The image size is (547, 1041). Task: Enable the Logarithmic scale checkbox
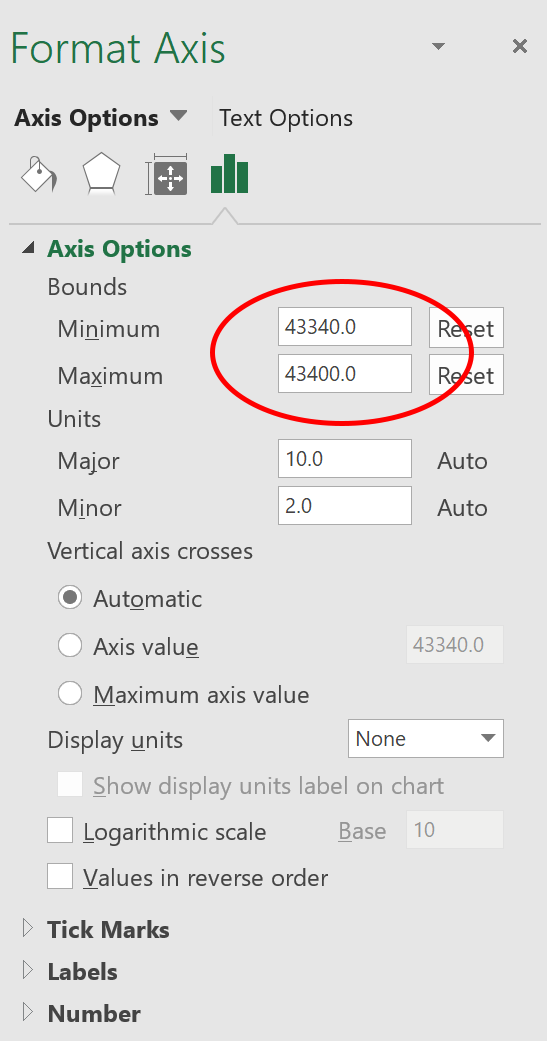tap(60, 831)
